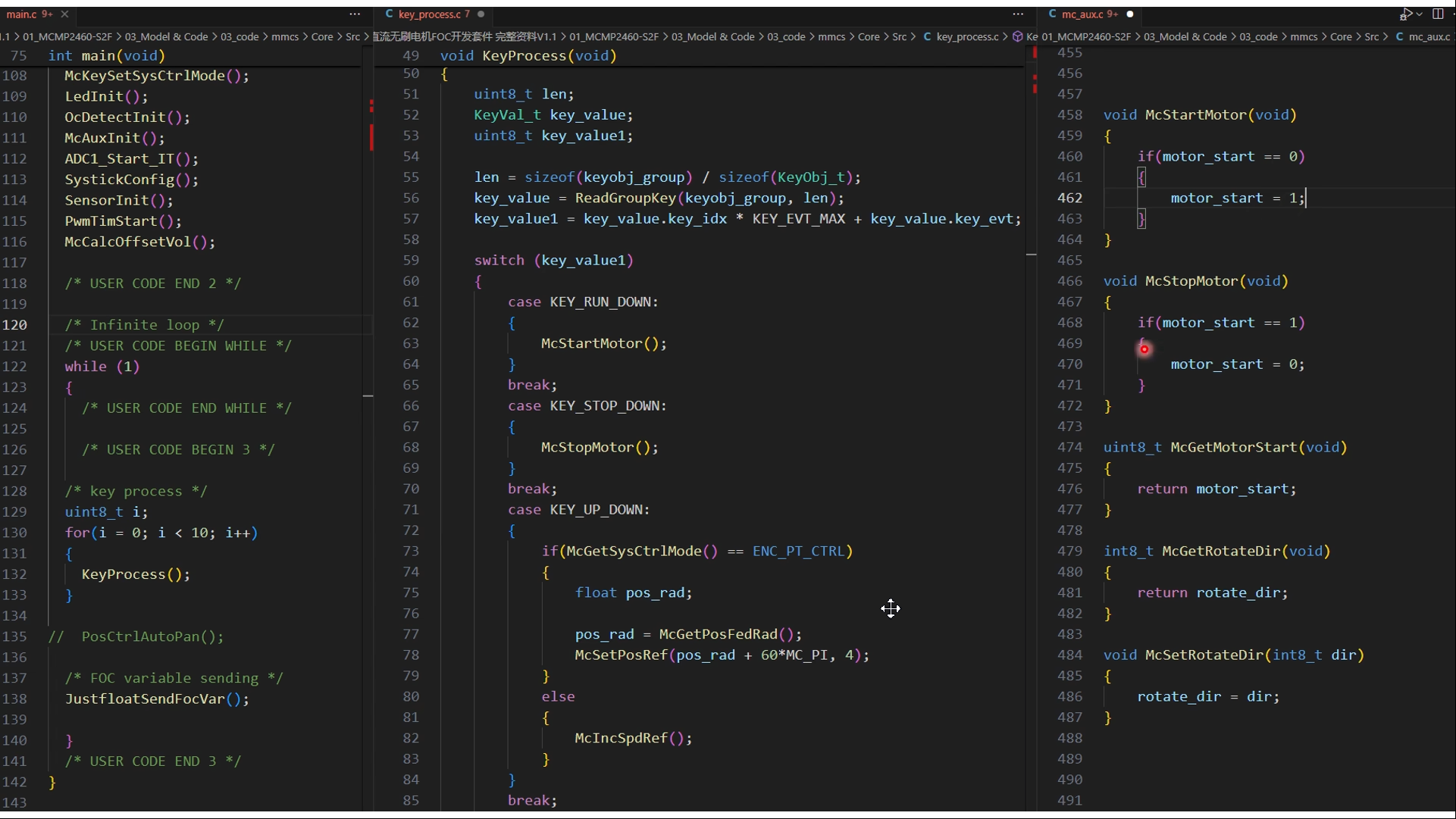
Task: Click unsaved dot on mc_aux.c tab
Action: click(1129, 14)
